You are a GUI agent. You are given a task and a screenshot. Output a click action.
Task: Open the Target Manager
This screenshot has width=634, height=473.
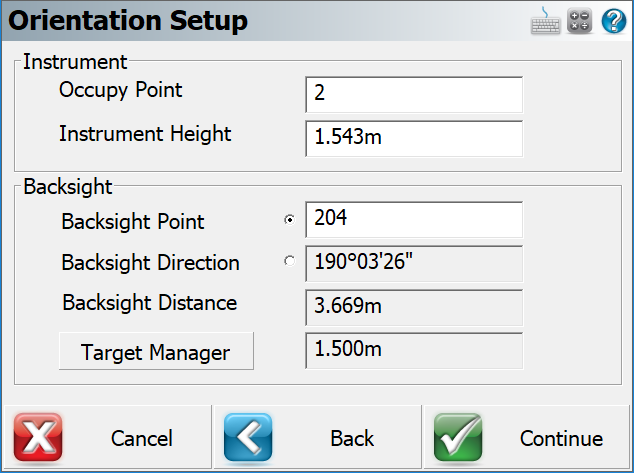pyautogui.click(x=156, y=351)
